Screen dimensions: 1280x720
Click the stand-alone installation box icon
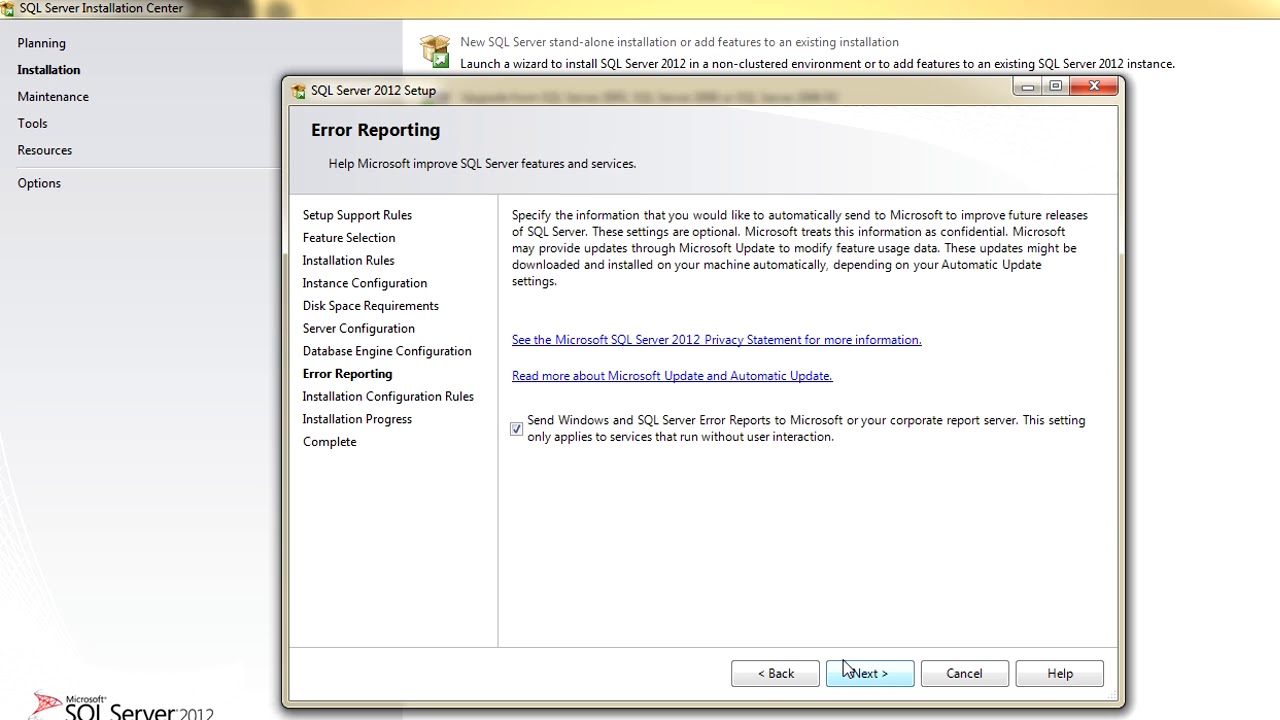(x=435, y=51)
